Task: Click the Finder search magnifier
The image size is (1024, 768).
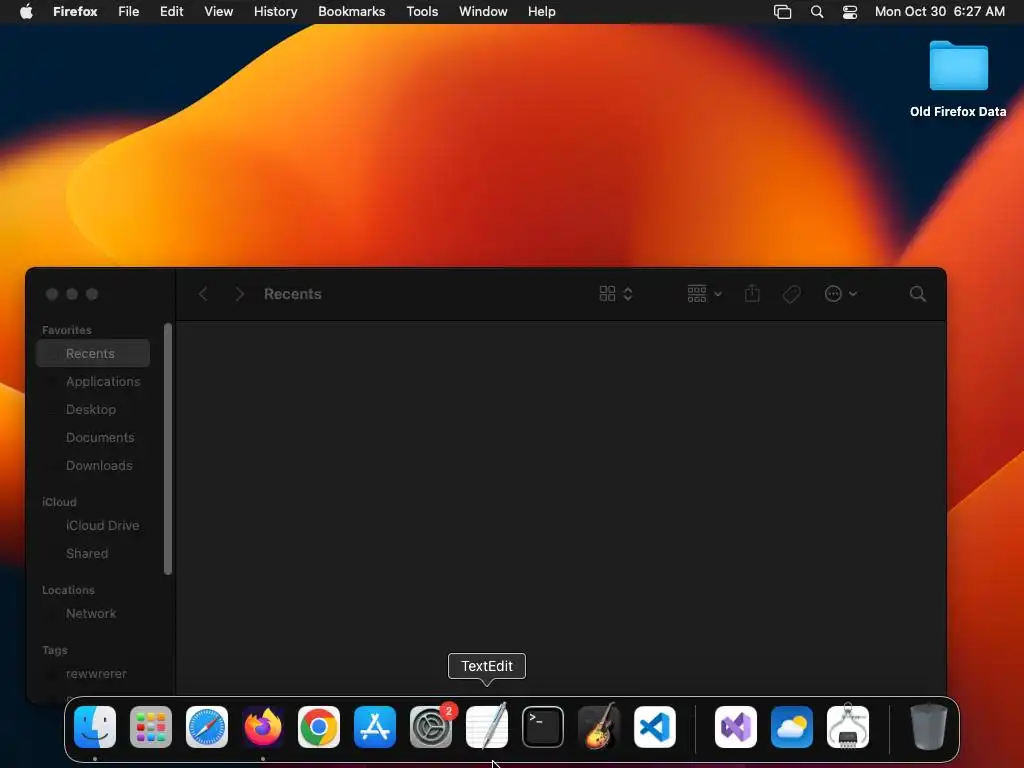Action: coord(918,294)
